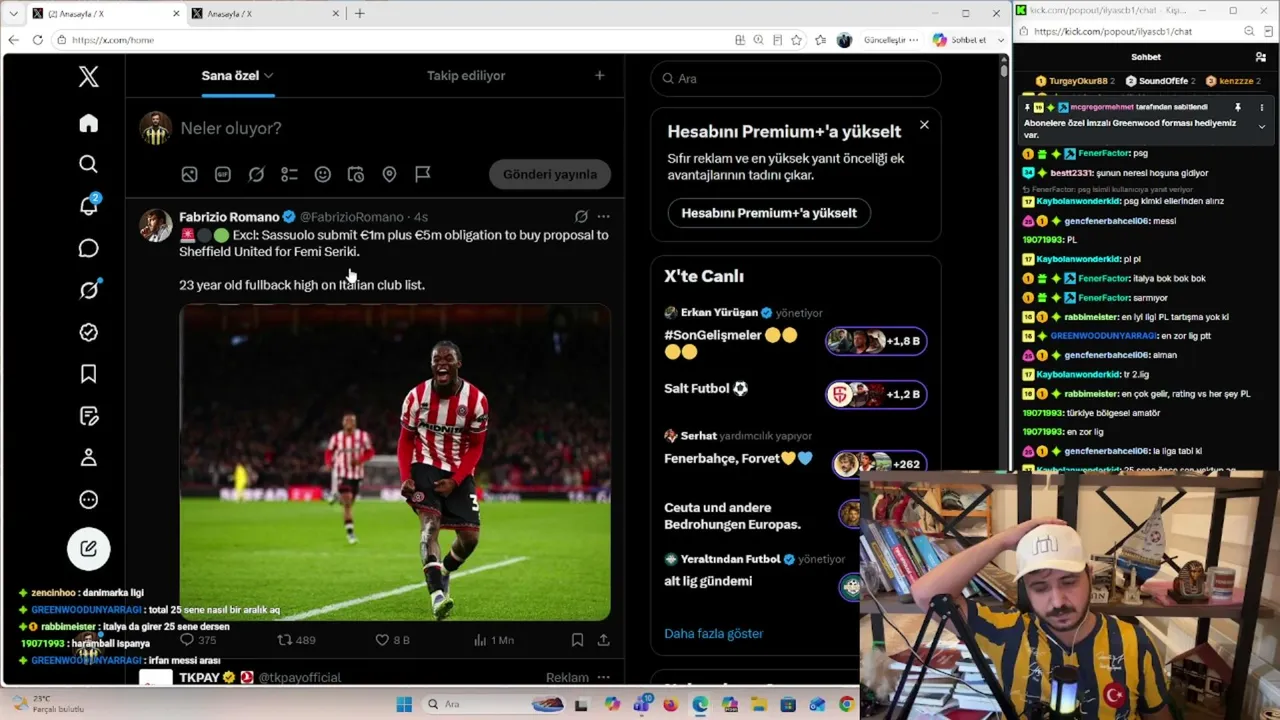Add a new timeline tab with the plus
1280x720 pixels.
599,76
